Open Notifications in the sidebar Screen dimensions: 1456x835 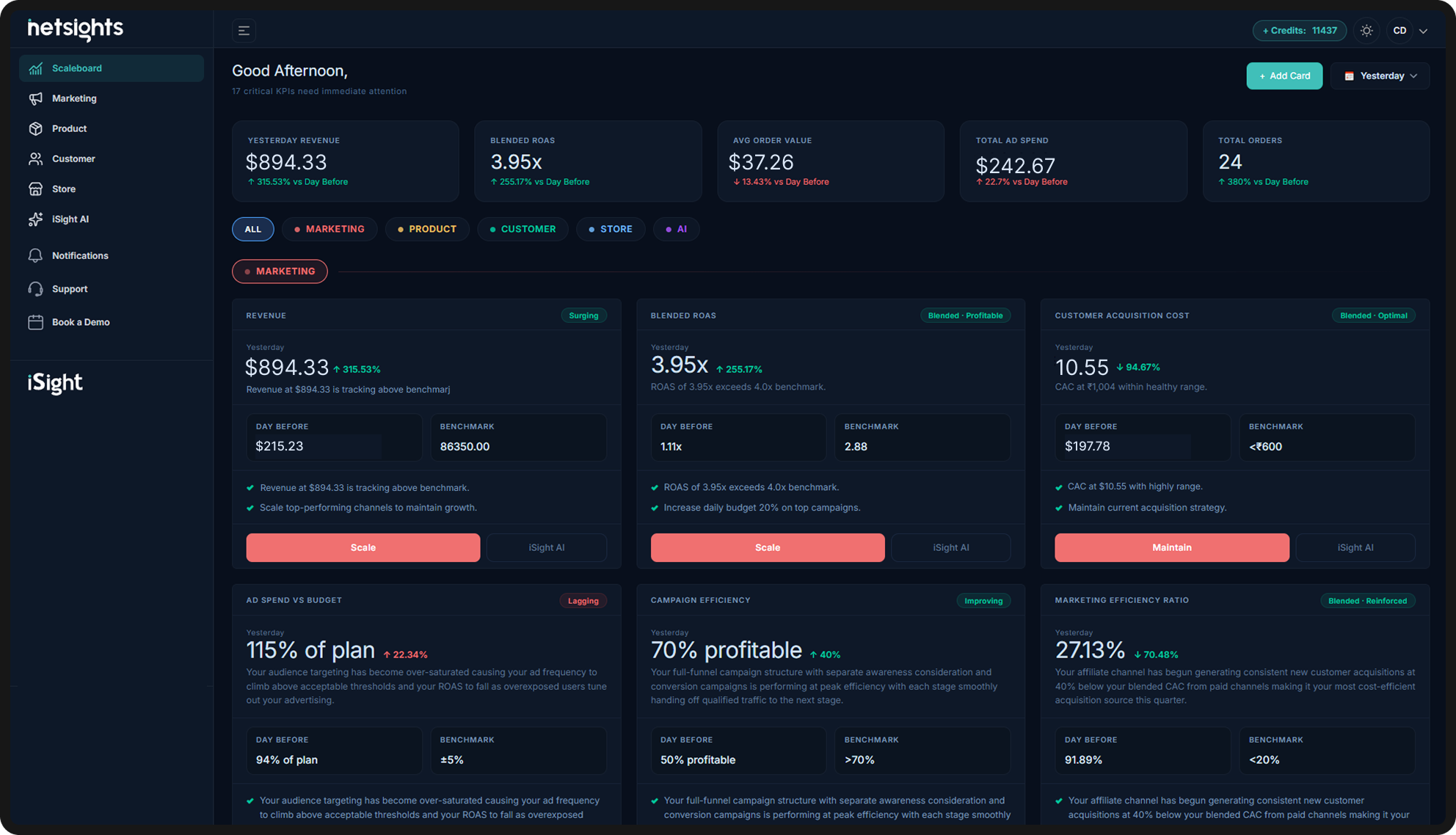click(x=112, y=255)
